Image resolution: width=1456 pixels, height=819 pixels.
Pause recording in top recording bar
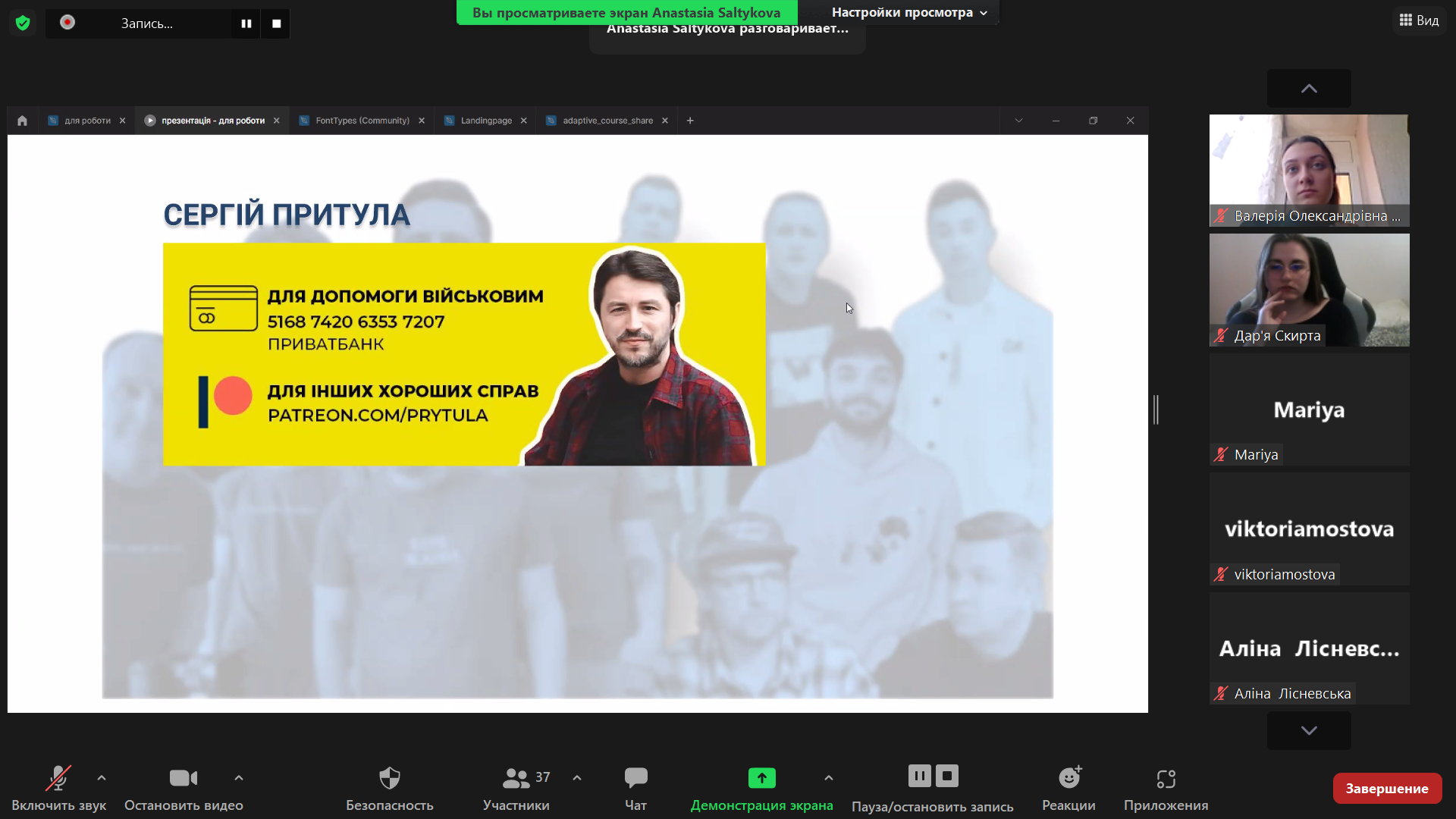pos(246,24)
